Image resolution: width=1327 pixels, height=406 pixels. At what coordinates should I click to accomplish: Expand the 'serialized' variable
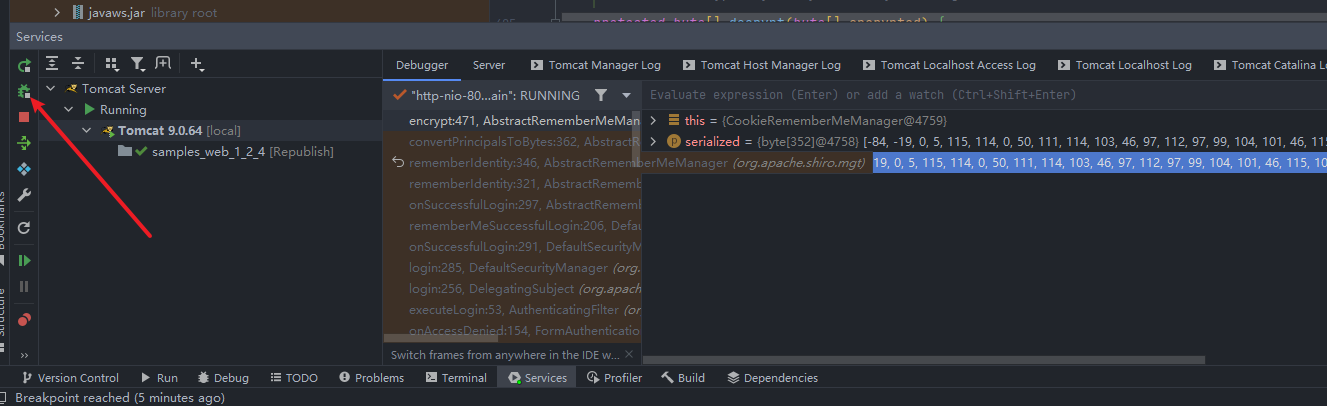654,141
